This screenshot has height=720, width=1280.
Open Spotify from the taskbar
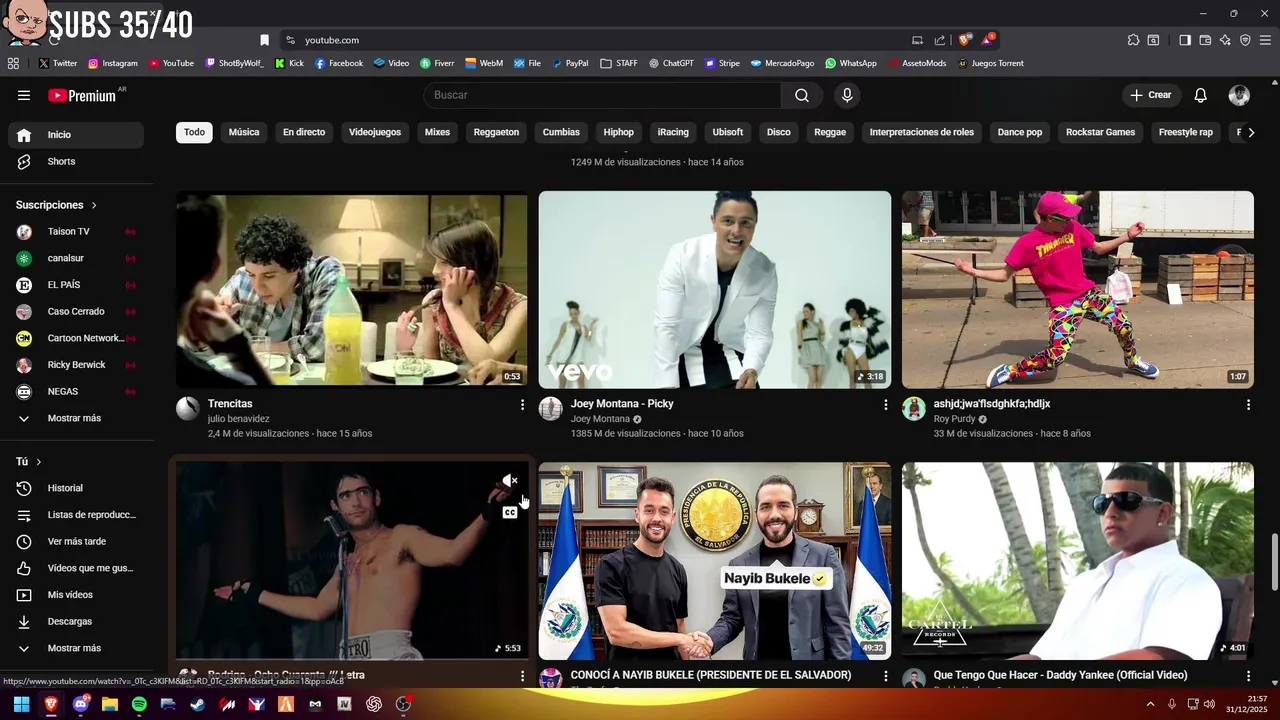click(139, 704)
